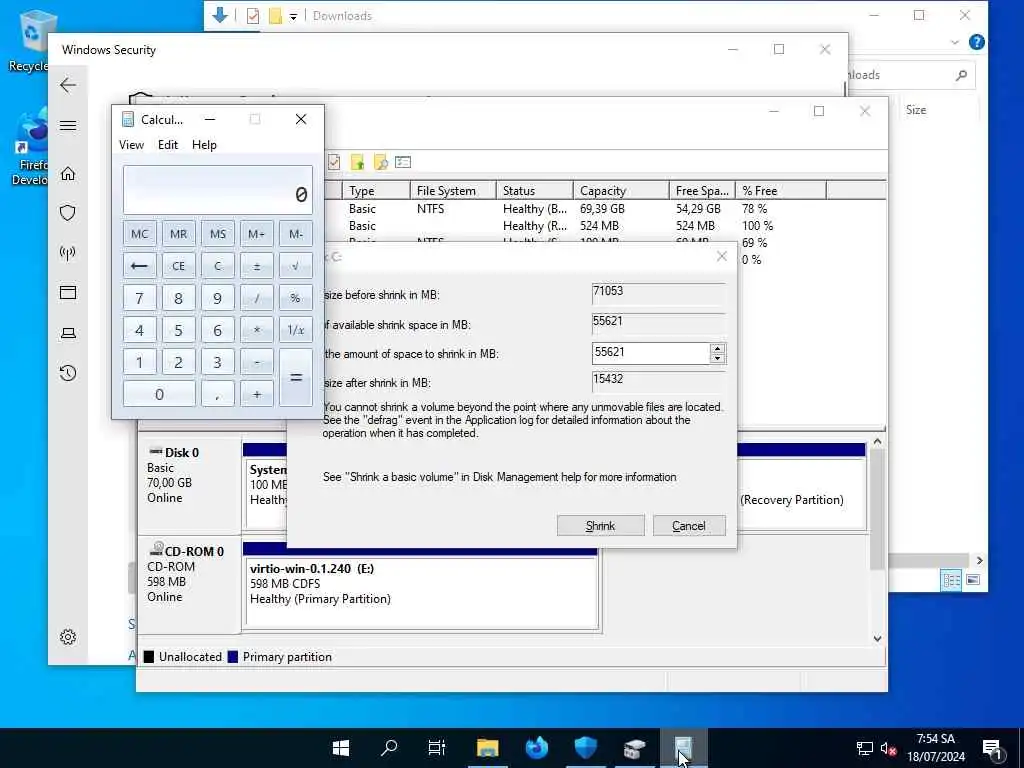The width and height of the screenshot is (1024, 768).
Task: Click the equals key in Calculator
Action: tap(296, 377)
